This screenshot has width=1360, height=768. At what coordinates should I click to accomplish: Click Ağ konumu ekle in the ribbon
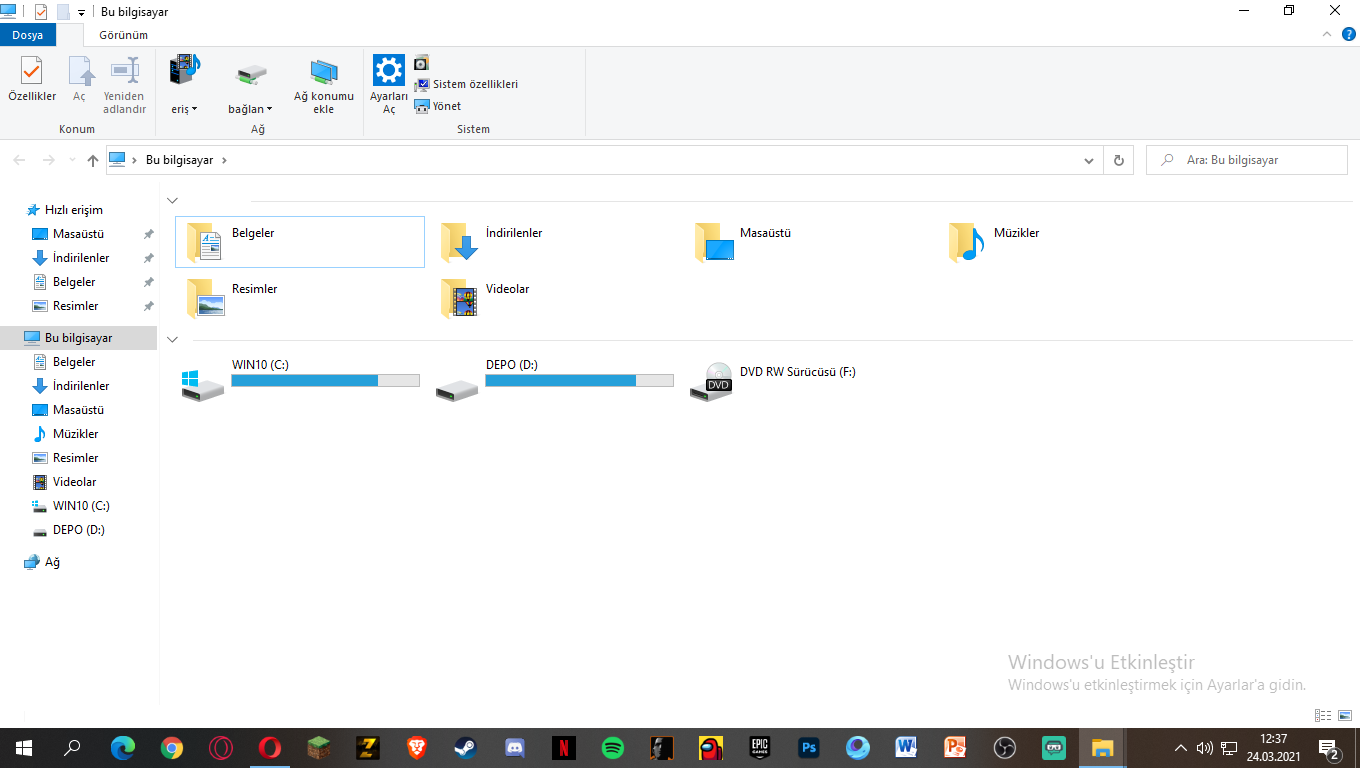pos(324,85)
